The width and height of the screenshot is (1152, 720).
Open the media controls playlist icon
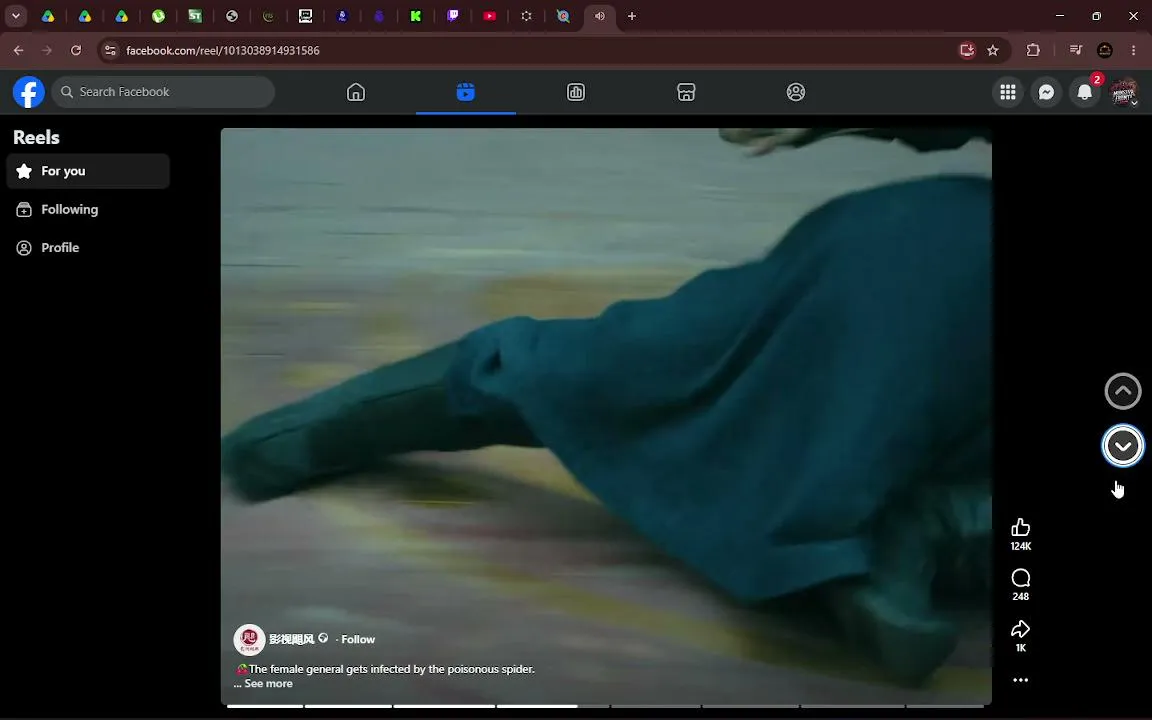click(1076, 51)
